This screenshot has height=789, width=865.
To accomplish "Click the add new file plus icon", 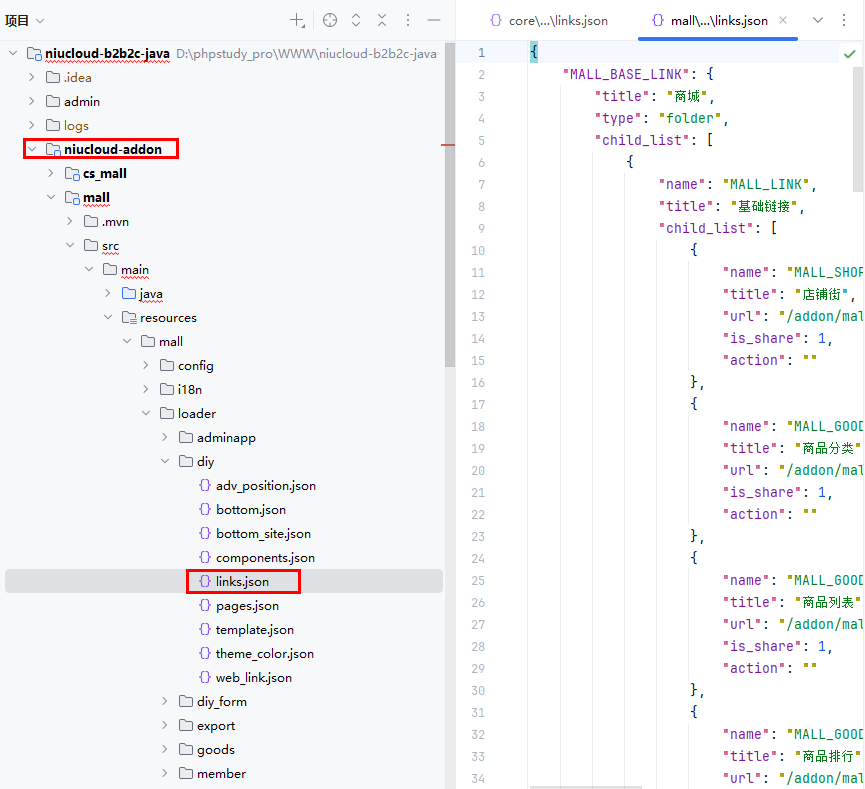I will click(297, 20).
